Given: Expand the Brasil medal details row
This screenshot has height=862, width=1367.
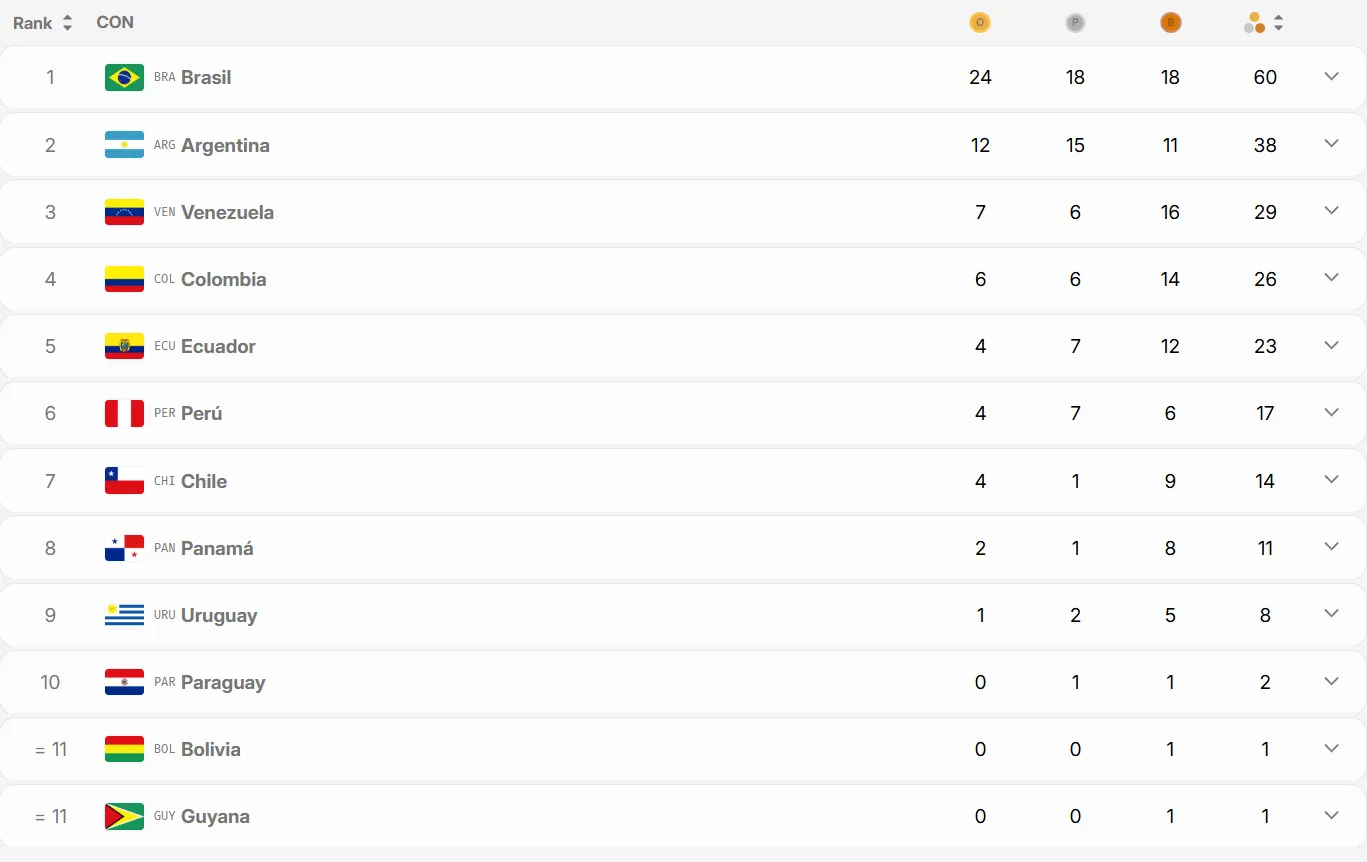Looking at the screenshot, I should [x=1331, y=77].
